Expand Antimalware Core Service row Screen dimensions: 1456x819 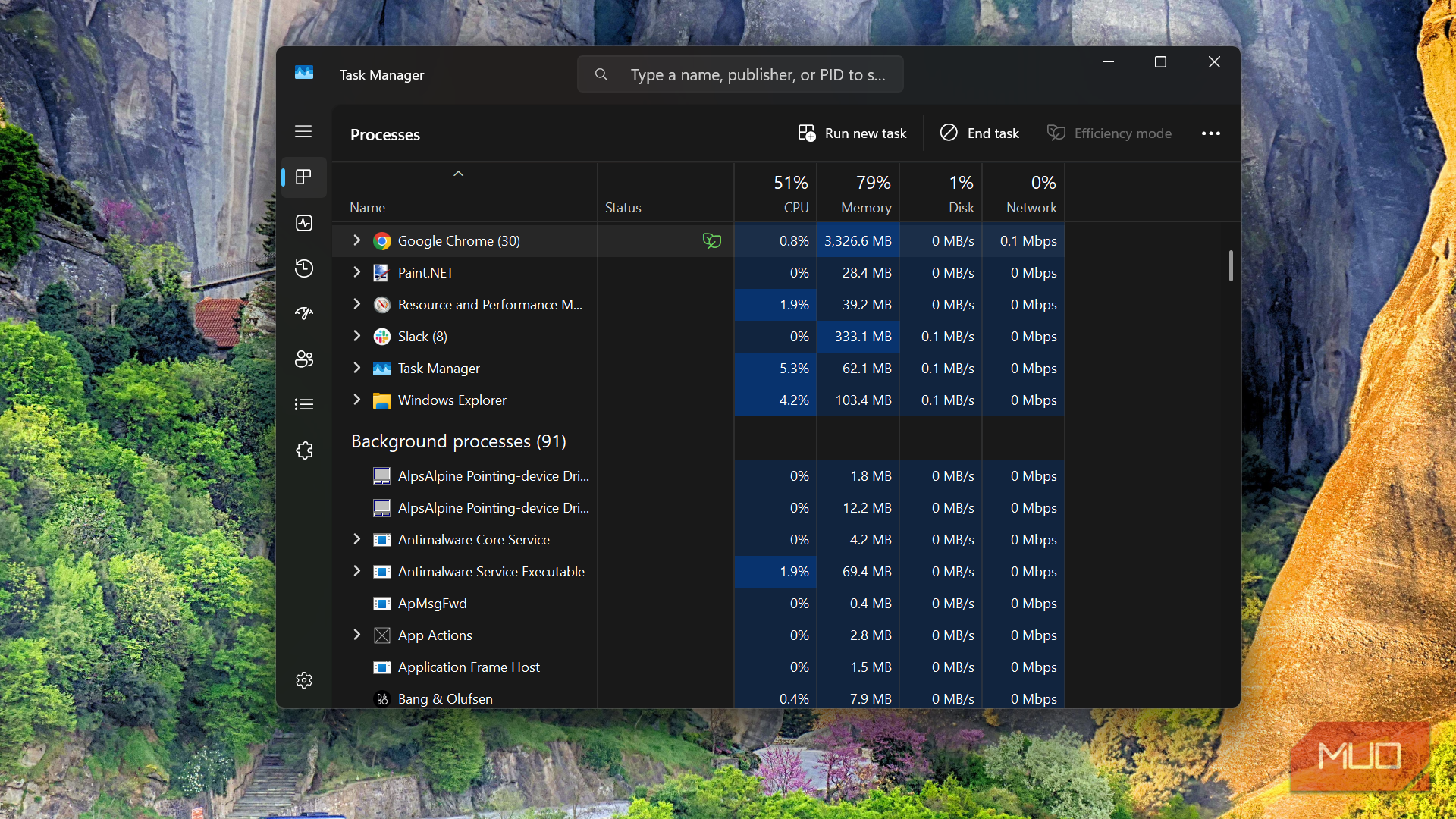(356, 539)
